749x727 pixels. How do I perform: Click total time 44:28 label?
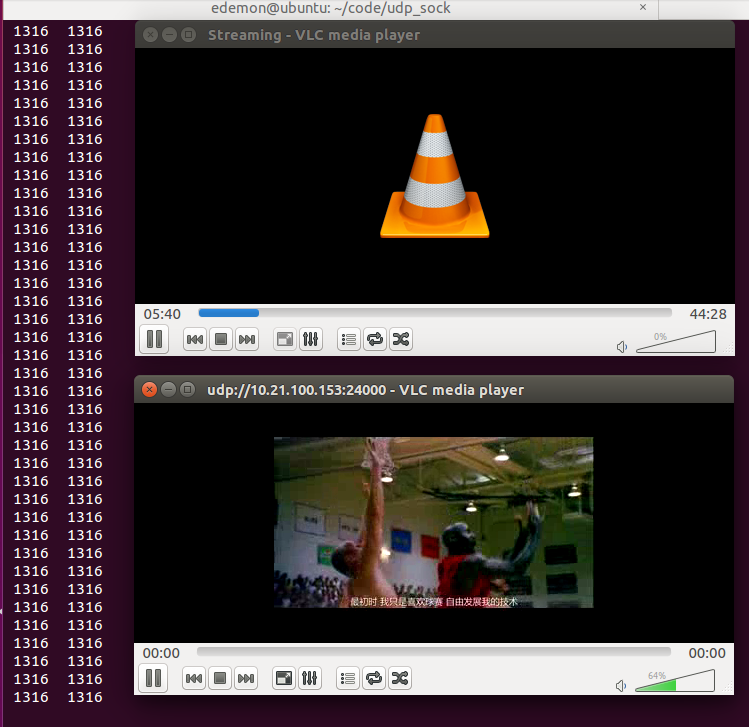(708, 314)
